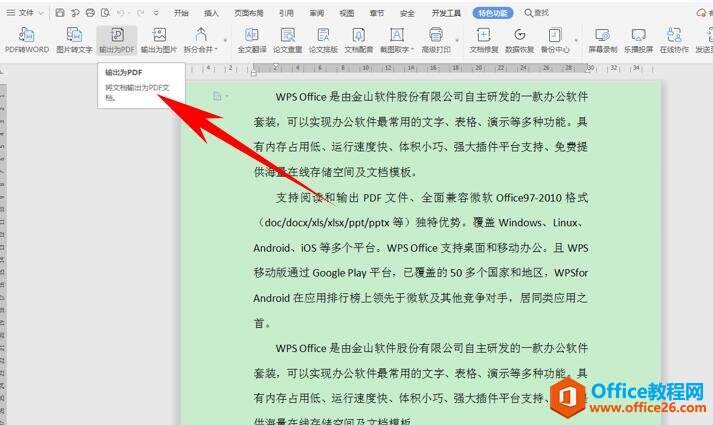Open 论文排版 tool
713x425 pixels.
[x=323, y=40]
